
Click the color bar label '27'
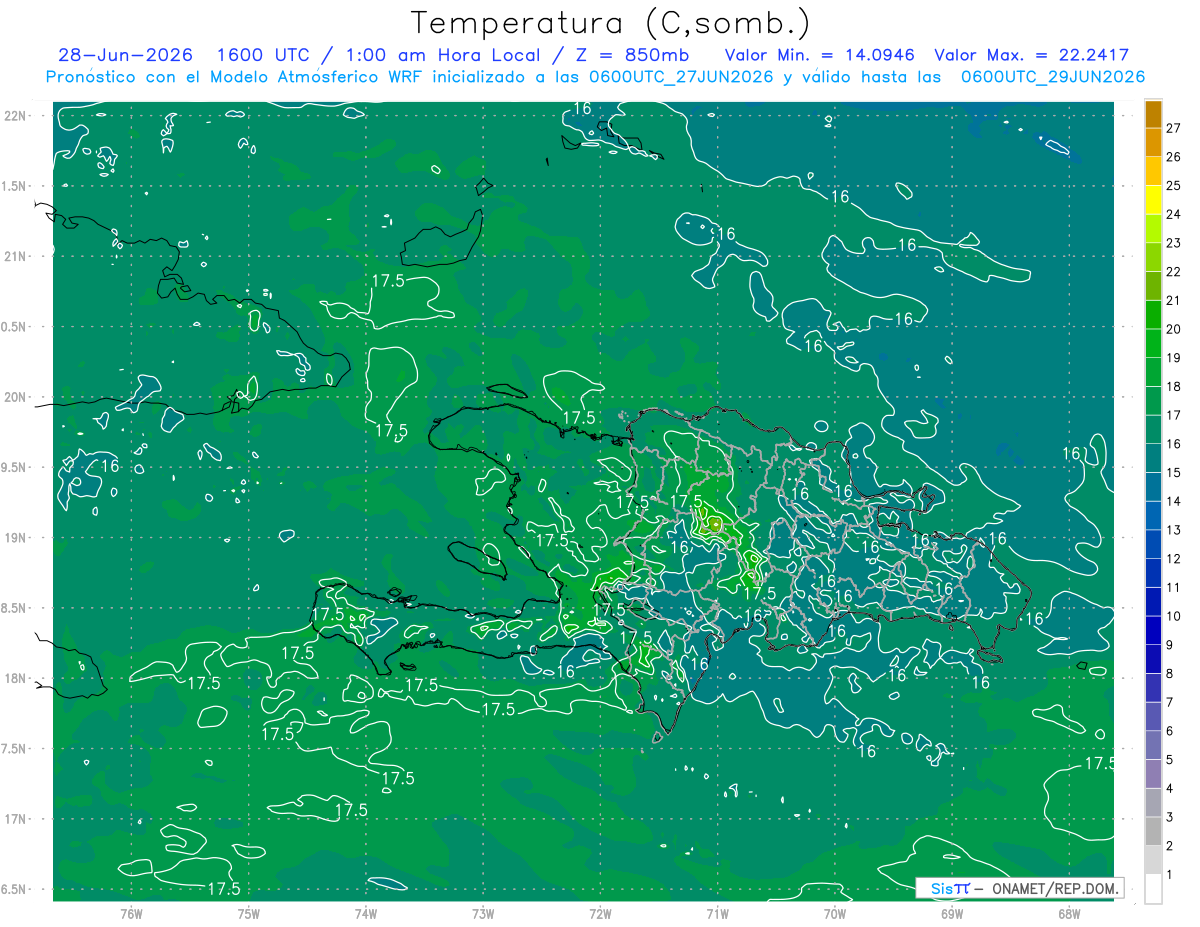[1174, 128]
